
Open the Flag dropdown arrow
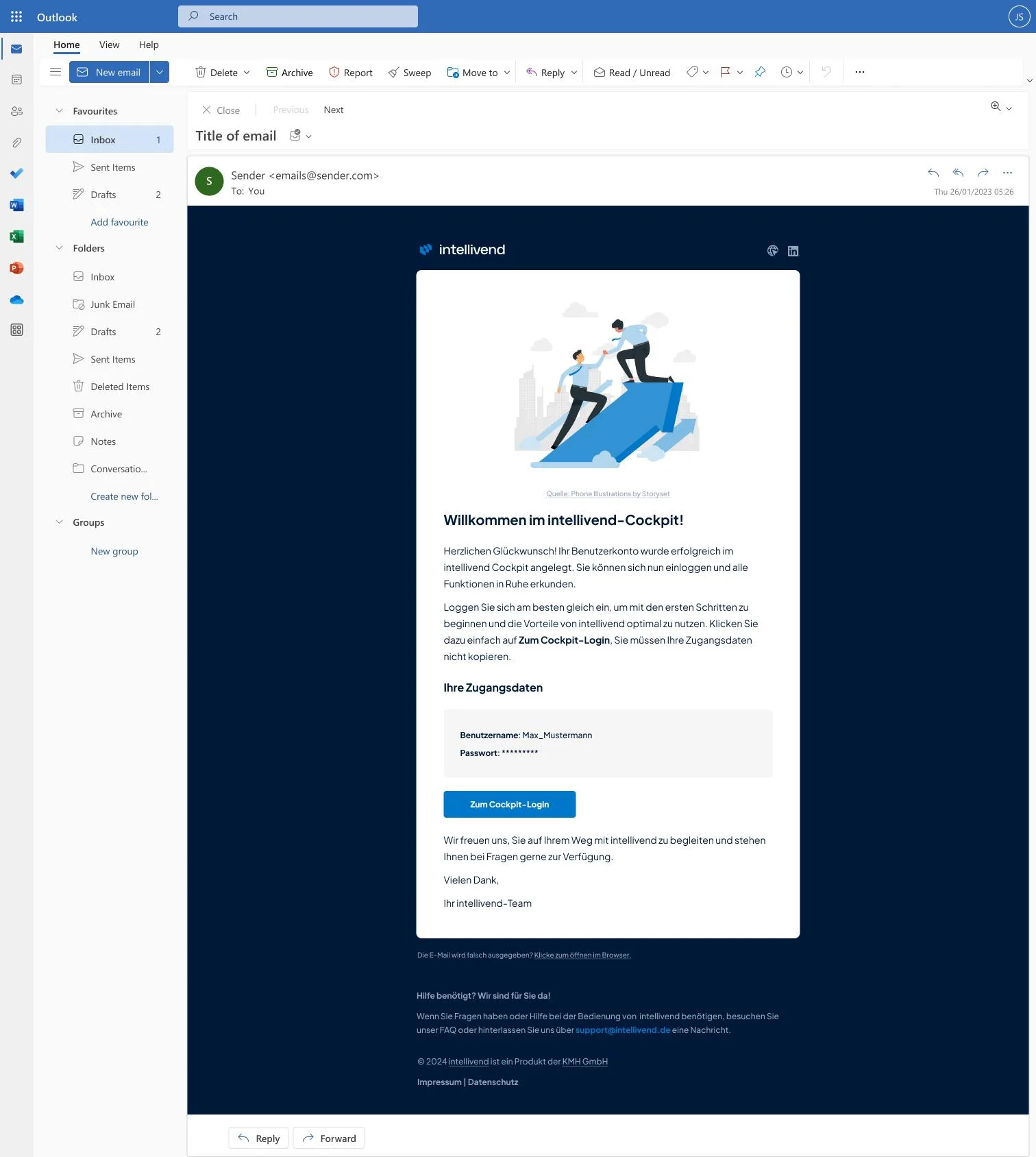740,73
